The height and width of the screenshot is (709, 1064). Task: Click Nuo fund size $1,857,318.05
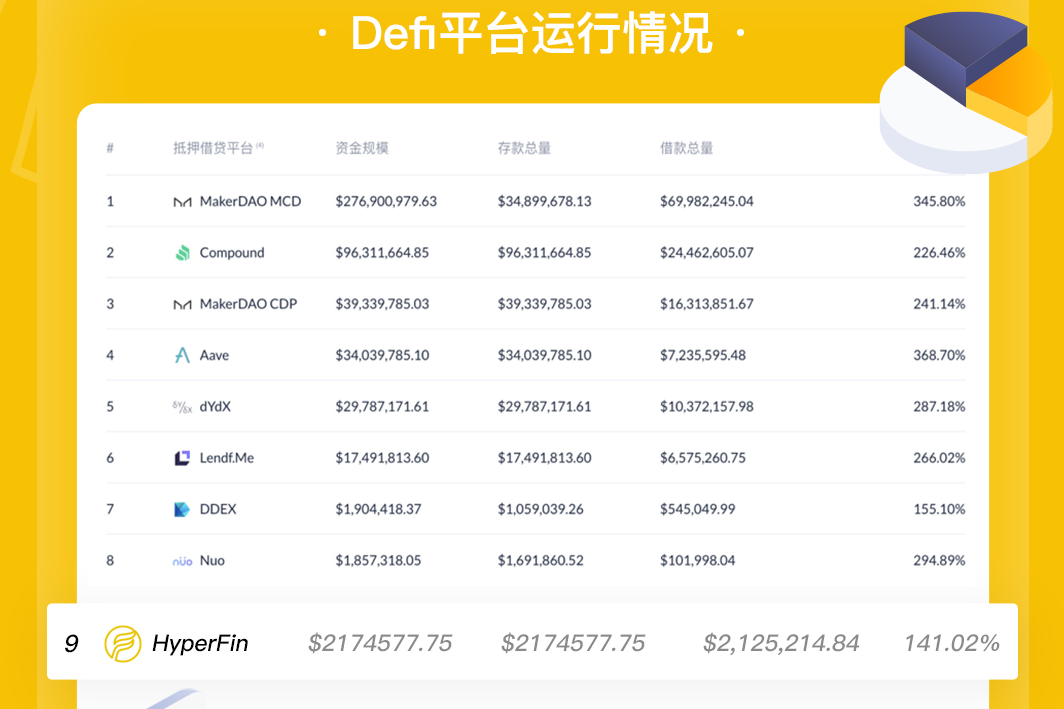(378, 560)
